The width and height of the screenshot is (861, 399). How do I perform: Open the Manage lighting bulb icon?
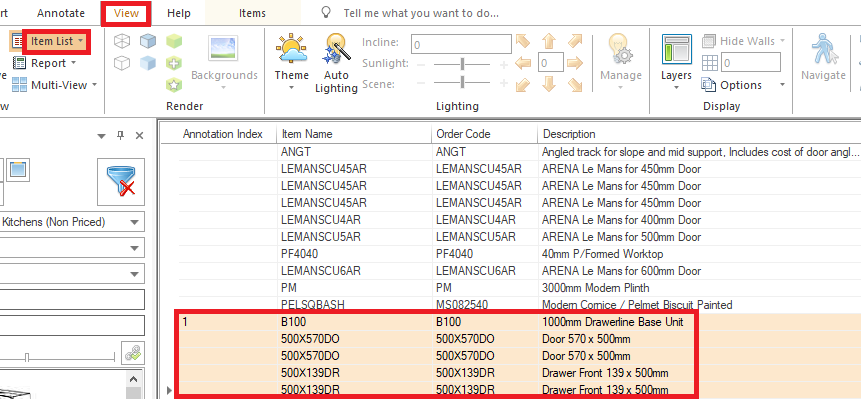(620, 49)
